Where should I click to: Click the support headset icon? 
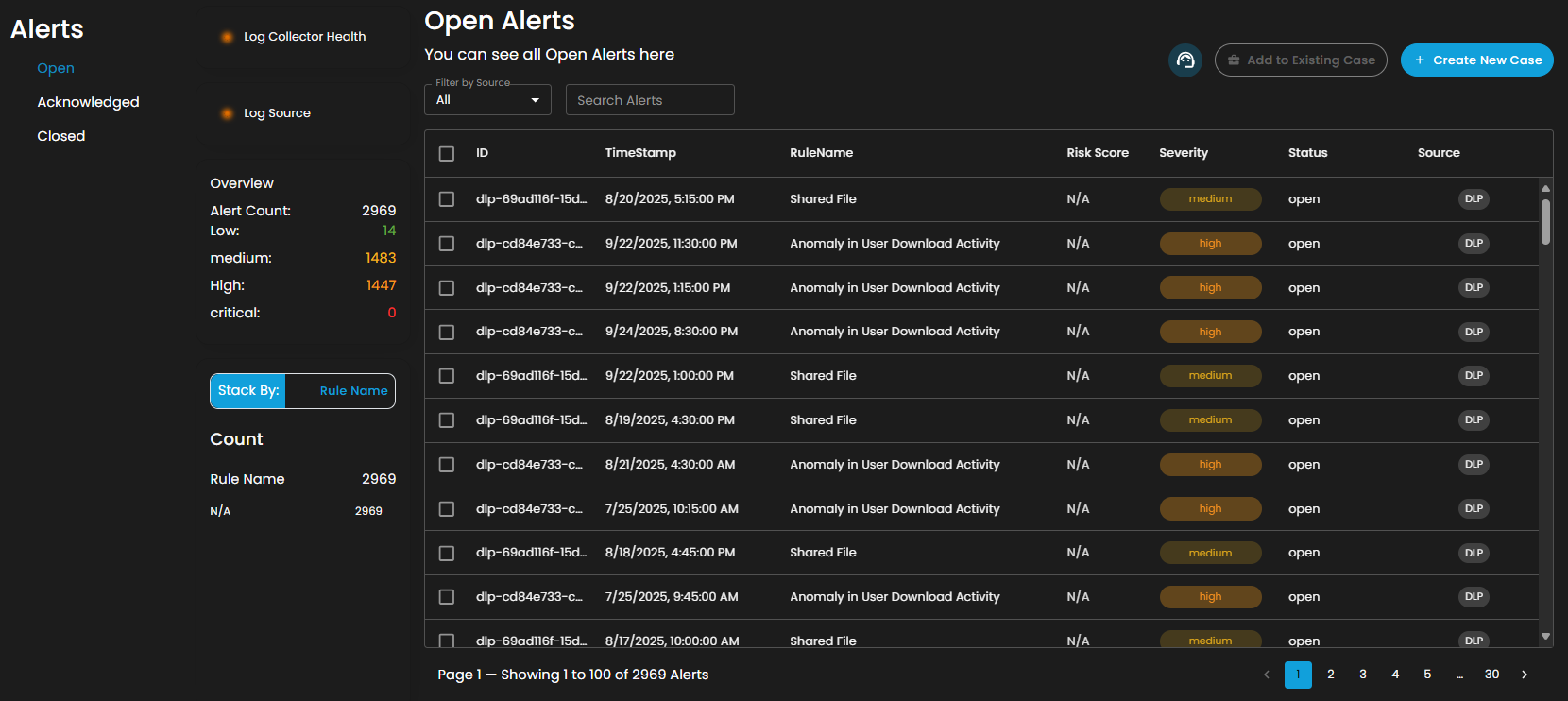(1185, 60)
